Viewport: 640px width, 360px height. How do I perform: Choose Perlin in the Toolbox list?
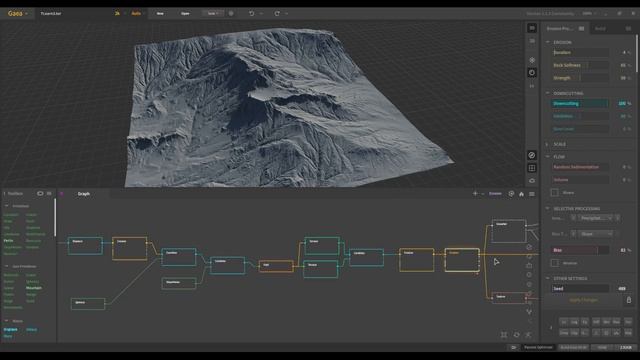pyautogui.click(x=8, y=241)
